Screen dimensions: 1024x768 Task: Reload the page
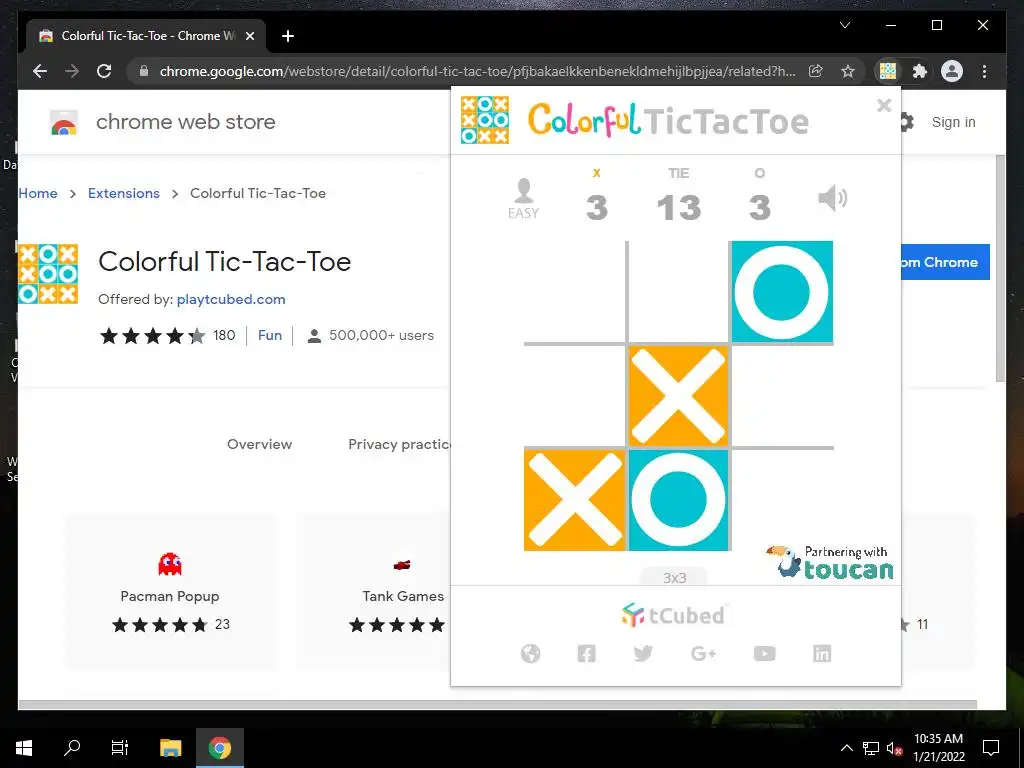[x=104, y=71]
